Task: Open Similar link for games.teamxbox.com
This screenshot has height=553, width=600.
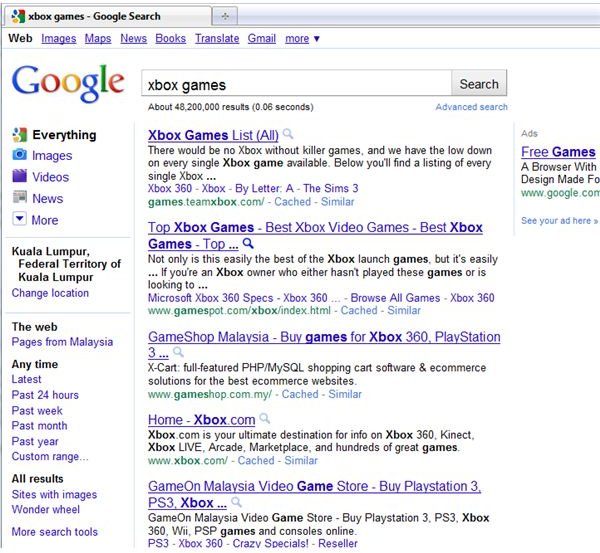Action: click(338, 202)
